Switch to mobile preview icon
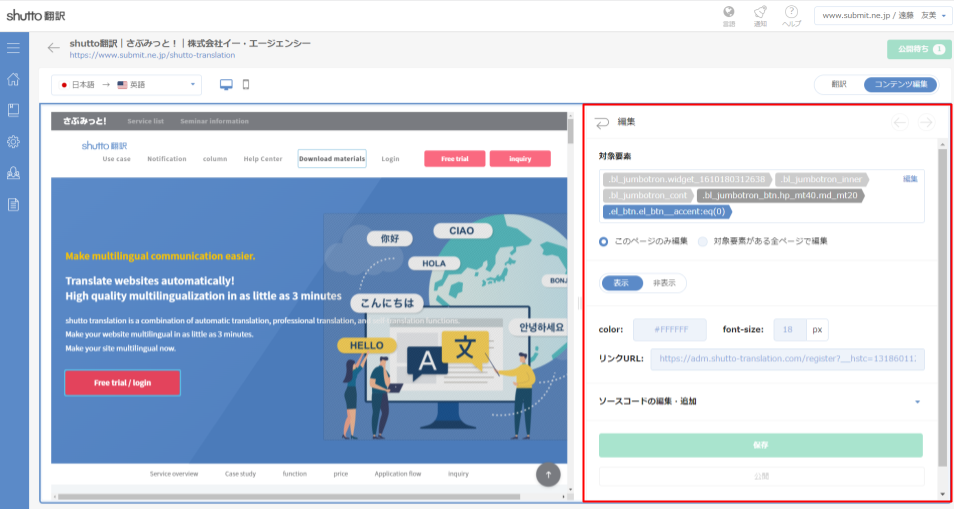 coord(246,85)
